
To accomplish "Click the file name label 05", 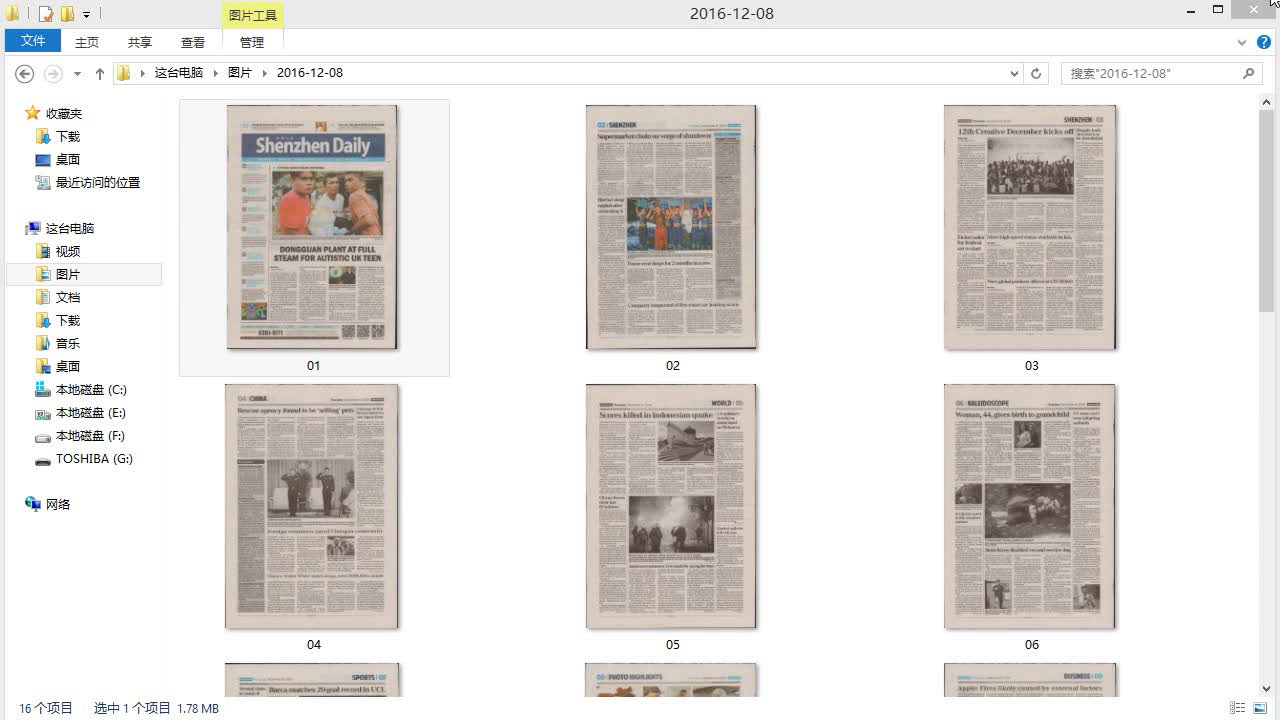I will (x=673, y=645).
